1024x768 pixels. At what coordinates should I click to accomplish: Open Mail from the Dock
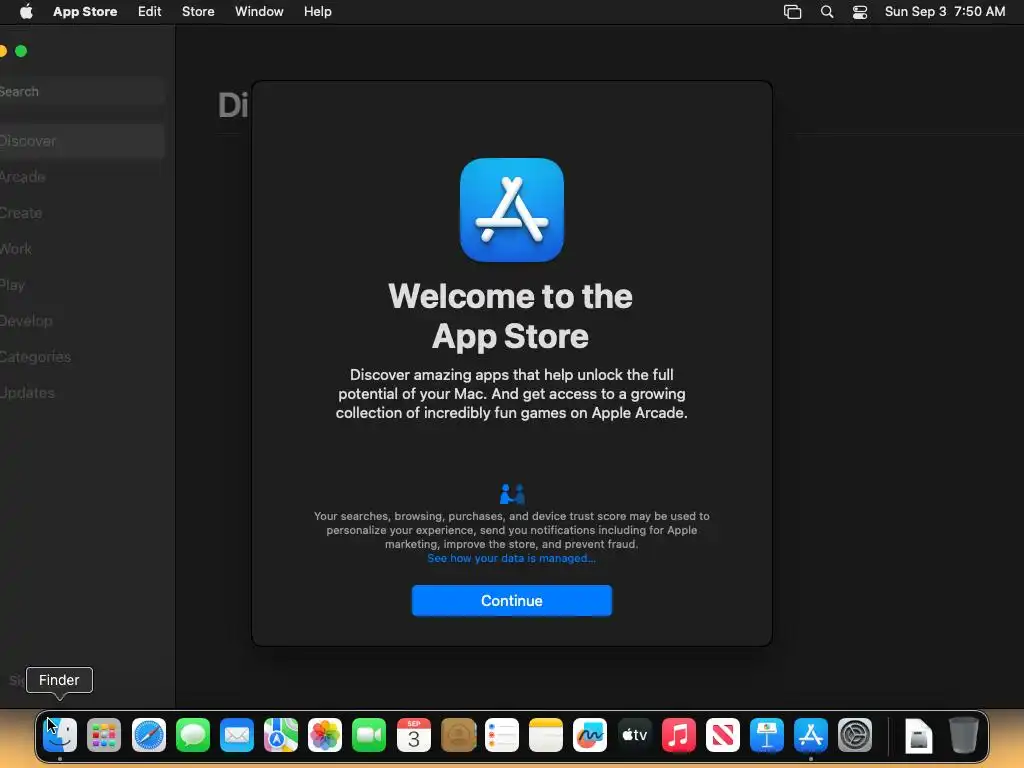pyautogui.click(x=237, y=735)
